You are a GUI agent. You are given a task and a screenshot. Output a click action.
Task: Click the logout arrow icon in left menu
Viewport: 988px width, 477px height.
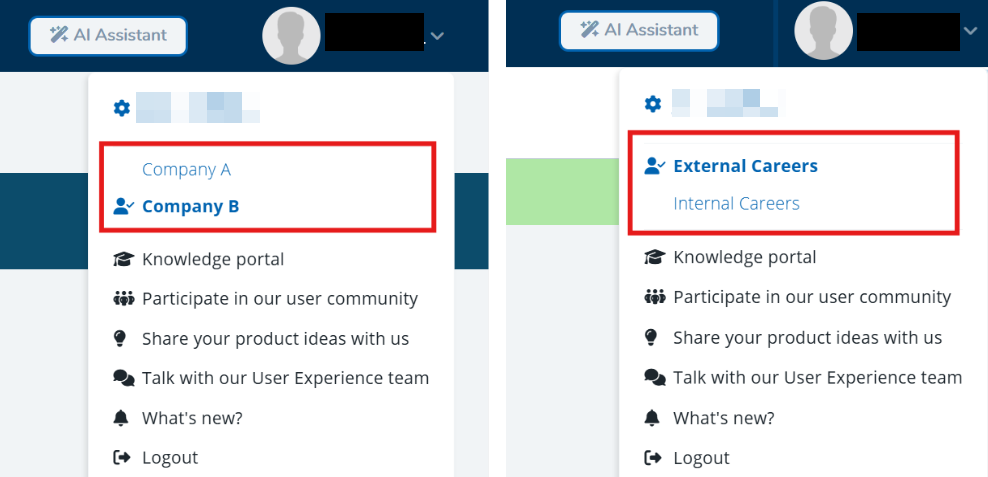pos(123,458)
